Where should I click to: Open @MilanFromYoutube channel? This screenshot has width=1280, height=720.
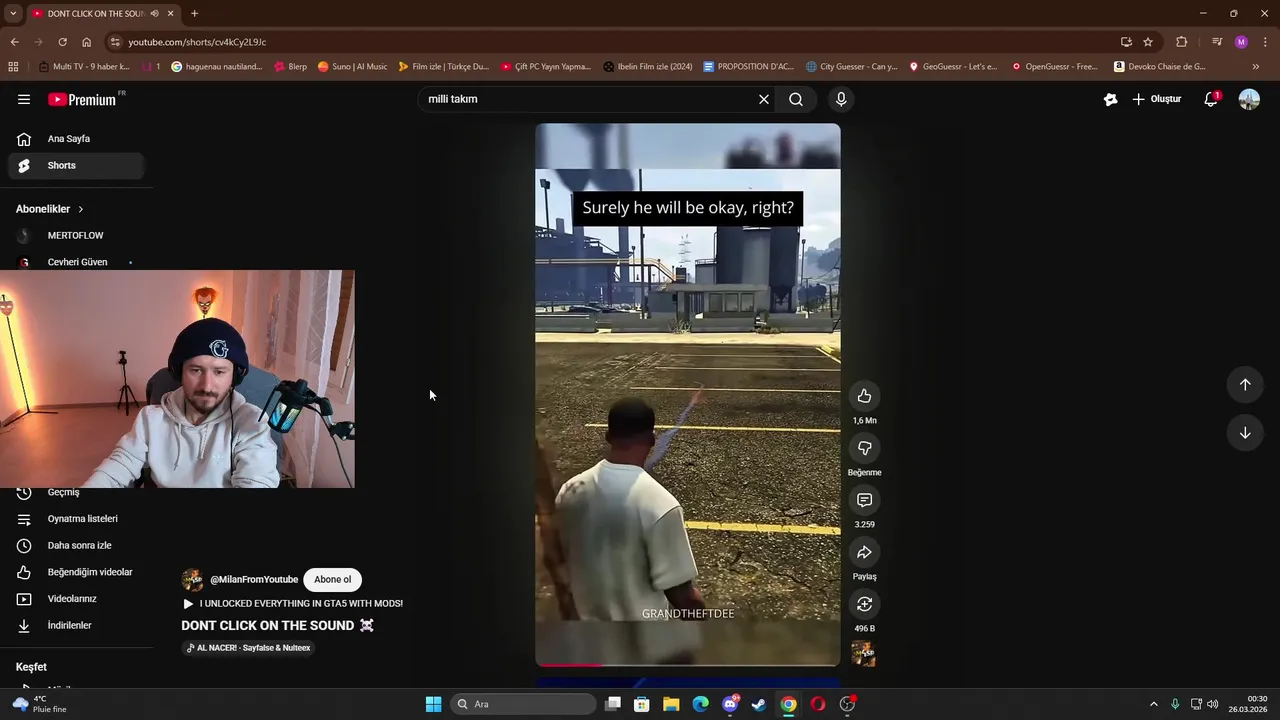point(254,580)
